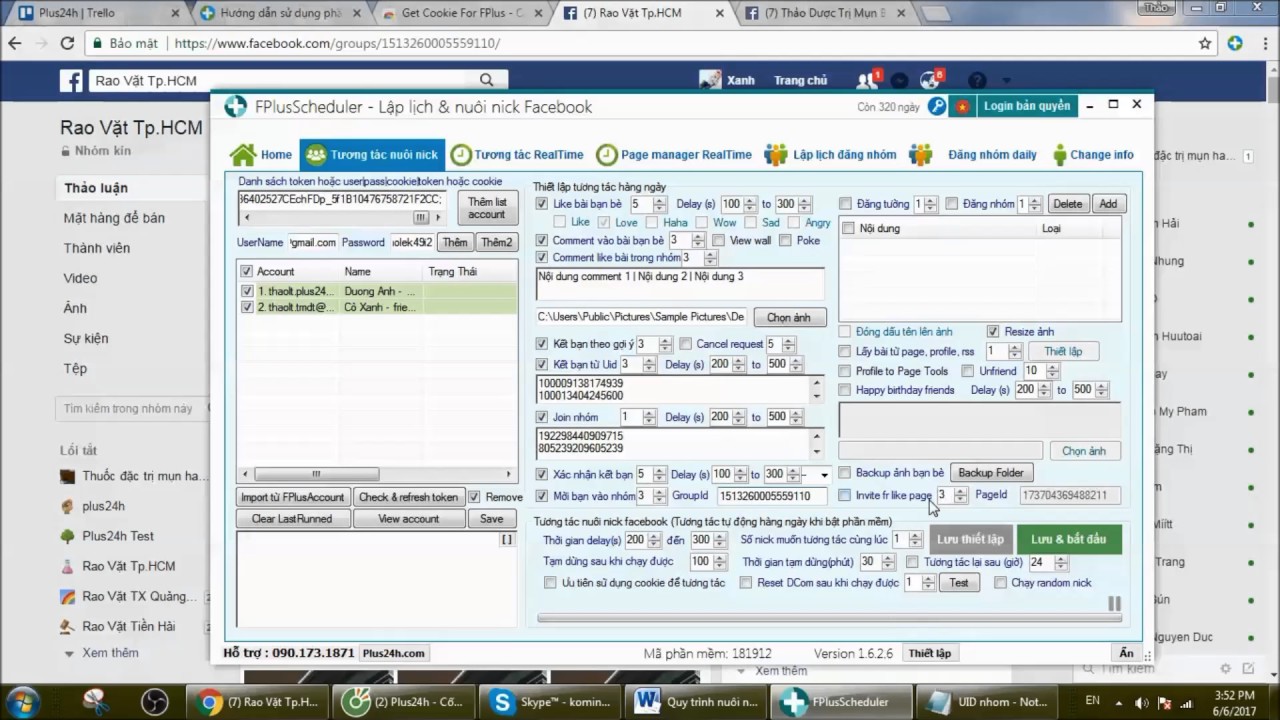Click the Tương tác RealTime clock icon
The width and height of the screenshot is (1280, 720).
point(460,155)
